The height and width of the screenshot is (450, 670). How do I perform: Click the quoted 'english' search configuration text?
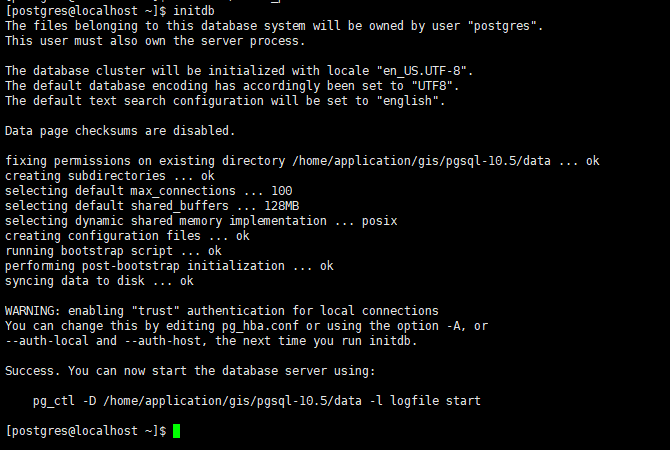pyautogui.click(x=414, y=101)
